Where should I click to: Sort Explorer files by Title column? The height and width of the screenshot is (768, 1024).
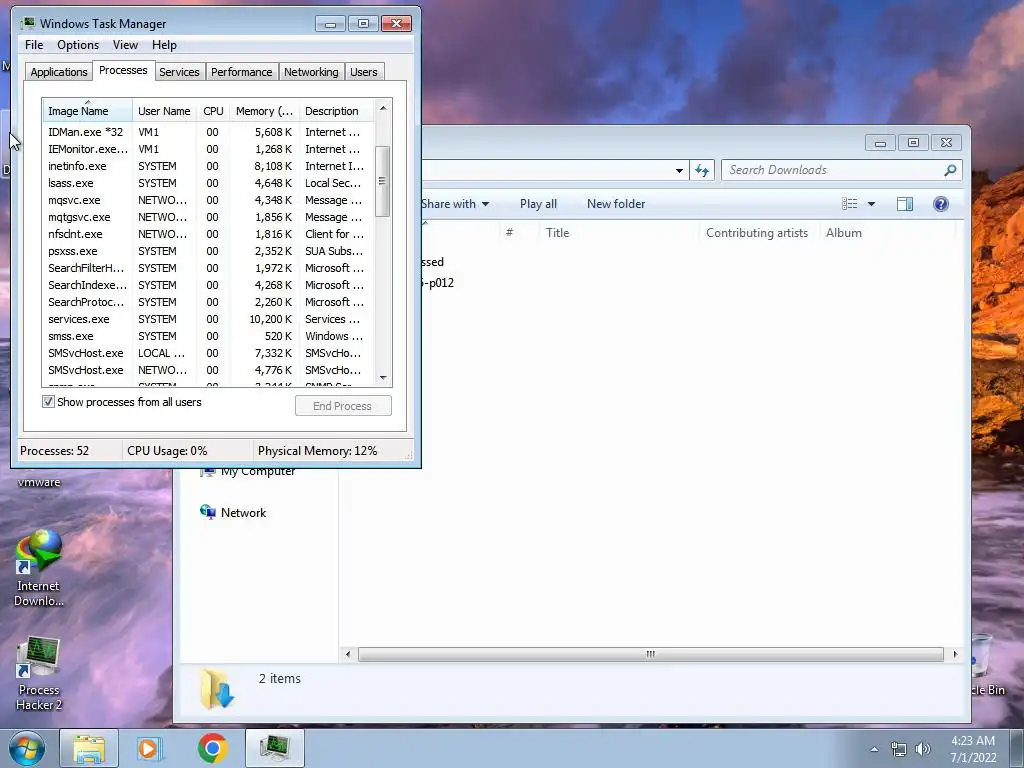coord(618,232)
